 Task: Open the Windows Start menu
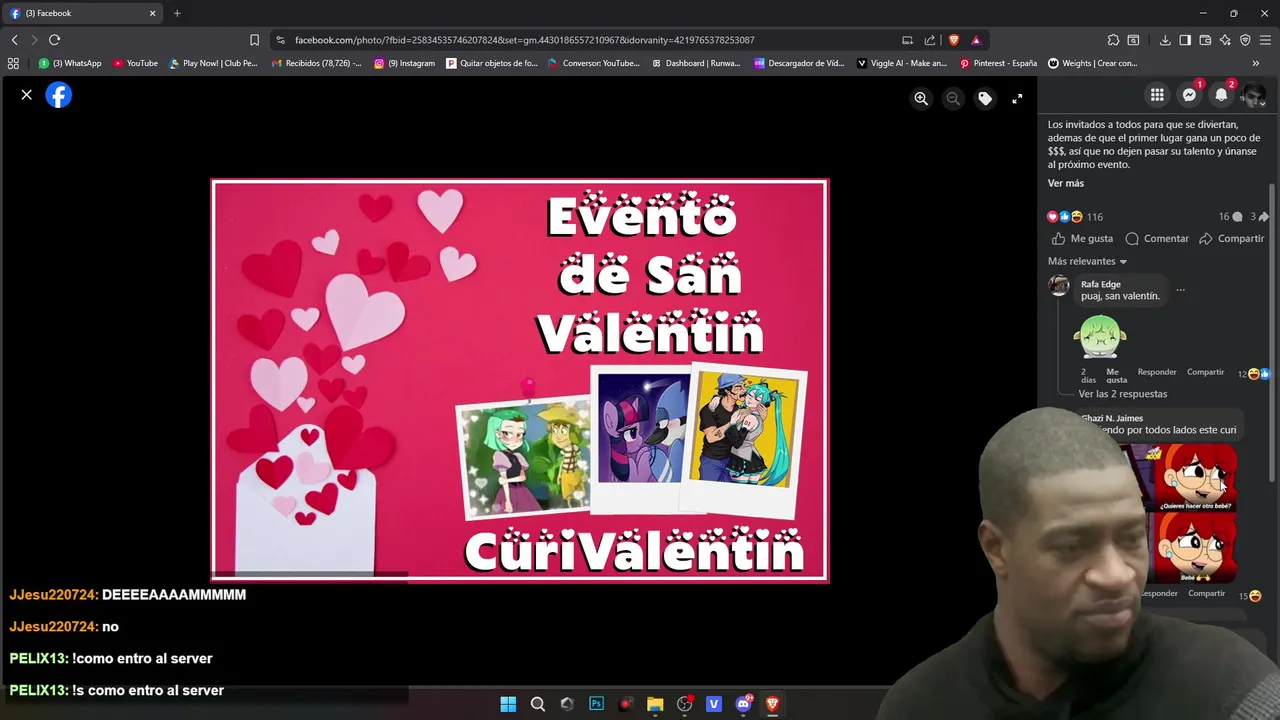pyautogui.click(x=508, y=704)
